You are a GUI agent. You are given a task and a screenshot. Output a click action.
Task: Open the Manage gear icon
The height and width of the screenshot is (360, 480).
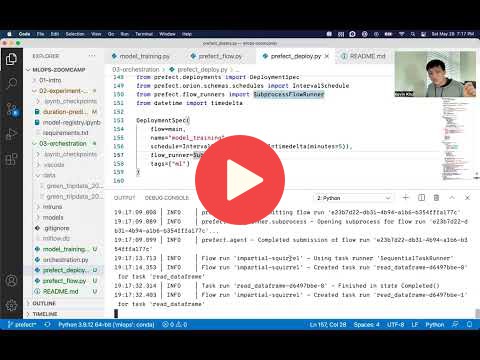coord(11,305)
